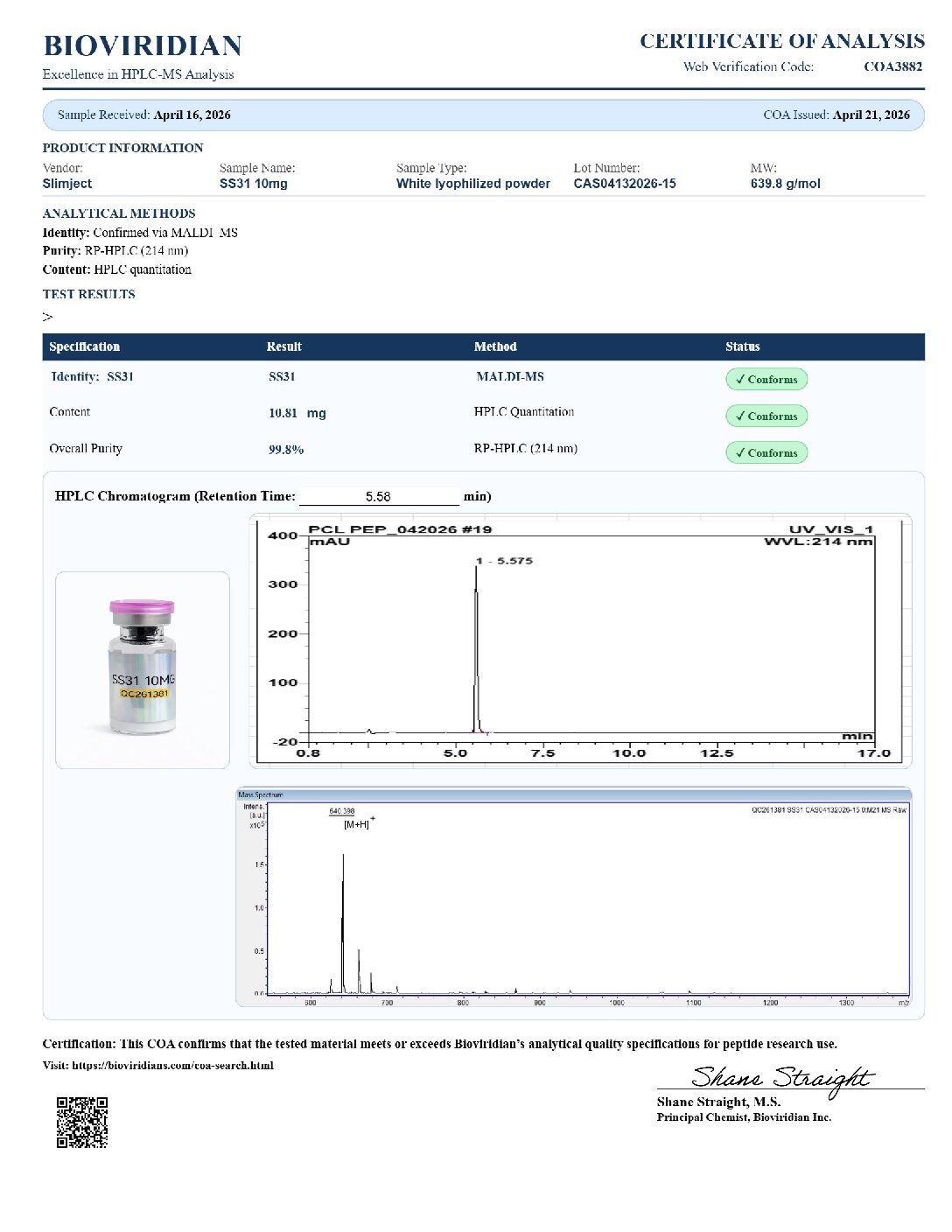
Task: Click the Conforms badge for Content
Action: click(766, 416)
